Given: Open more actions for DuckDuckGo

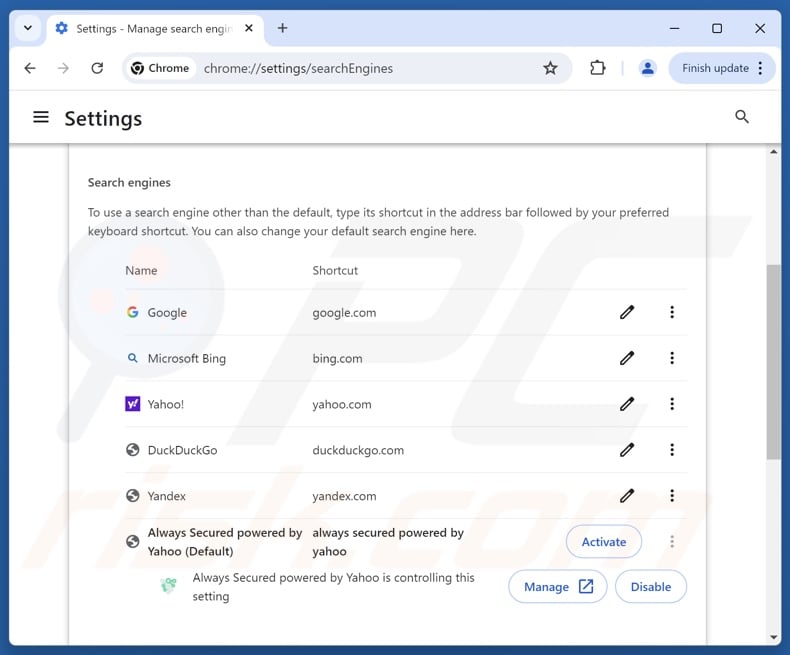Looking at the screenshot, I should tap(672, 450).
